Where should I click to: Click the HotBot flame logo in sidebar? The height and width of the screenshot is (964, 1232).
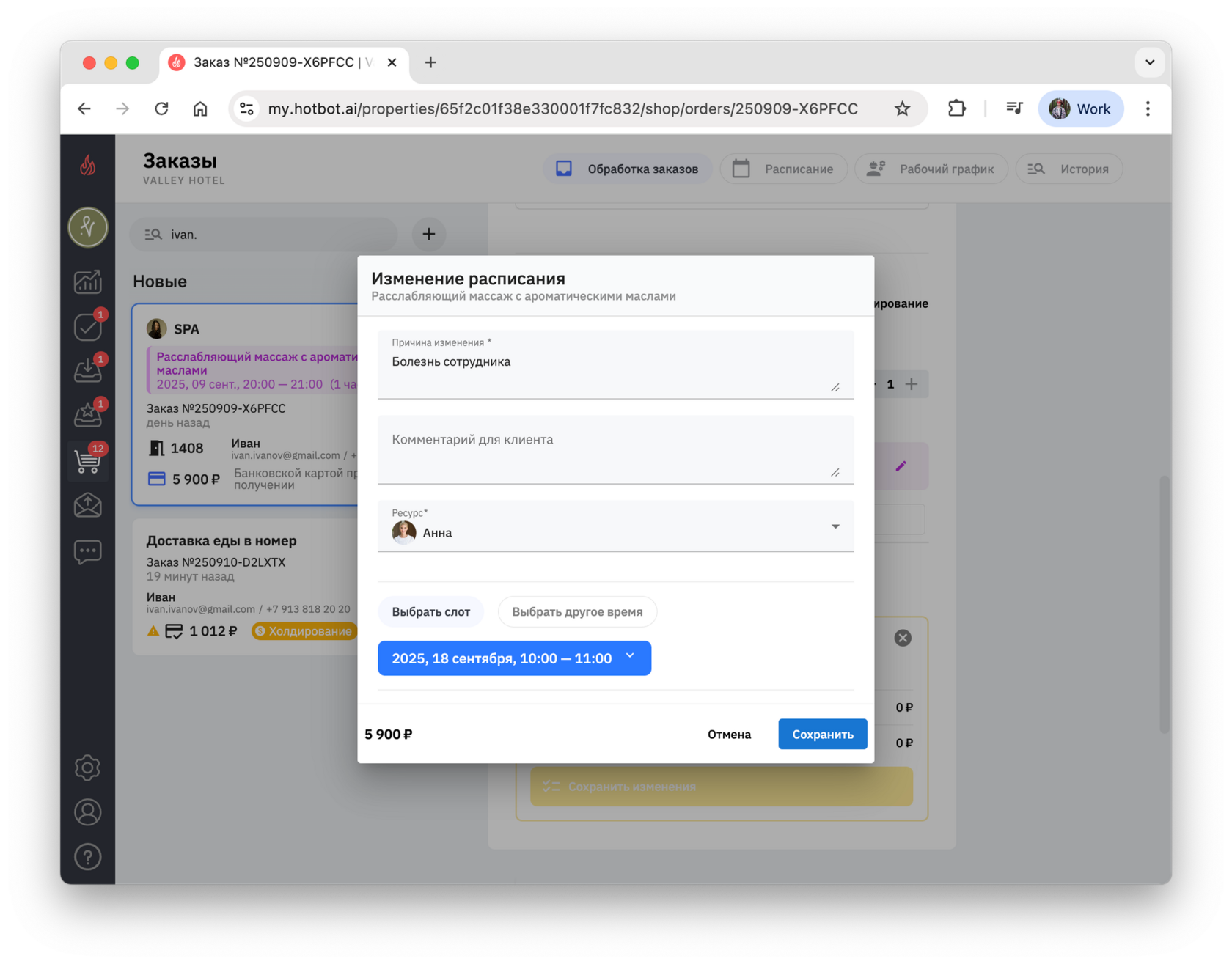(88, 166)
